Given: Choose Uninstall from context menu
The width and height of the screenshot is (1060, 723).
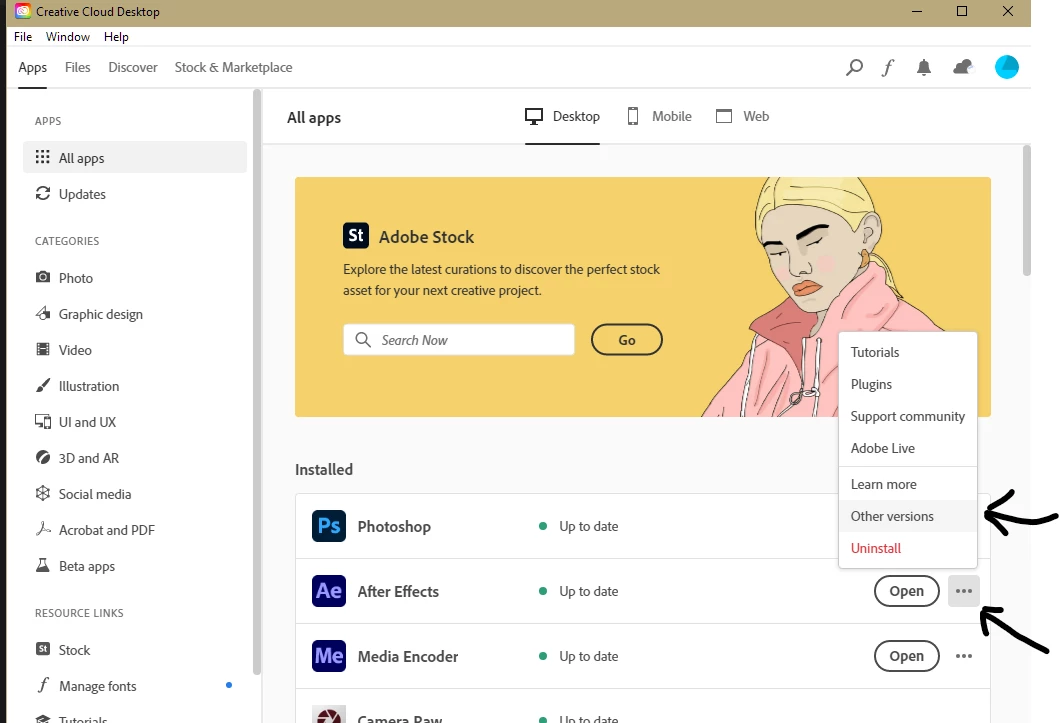Looking at the screenshot, I should point(908,548).
